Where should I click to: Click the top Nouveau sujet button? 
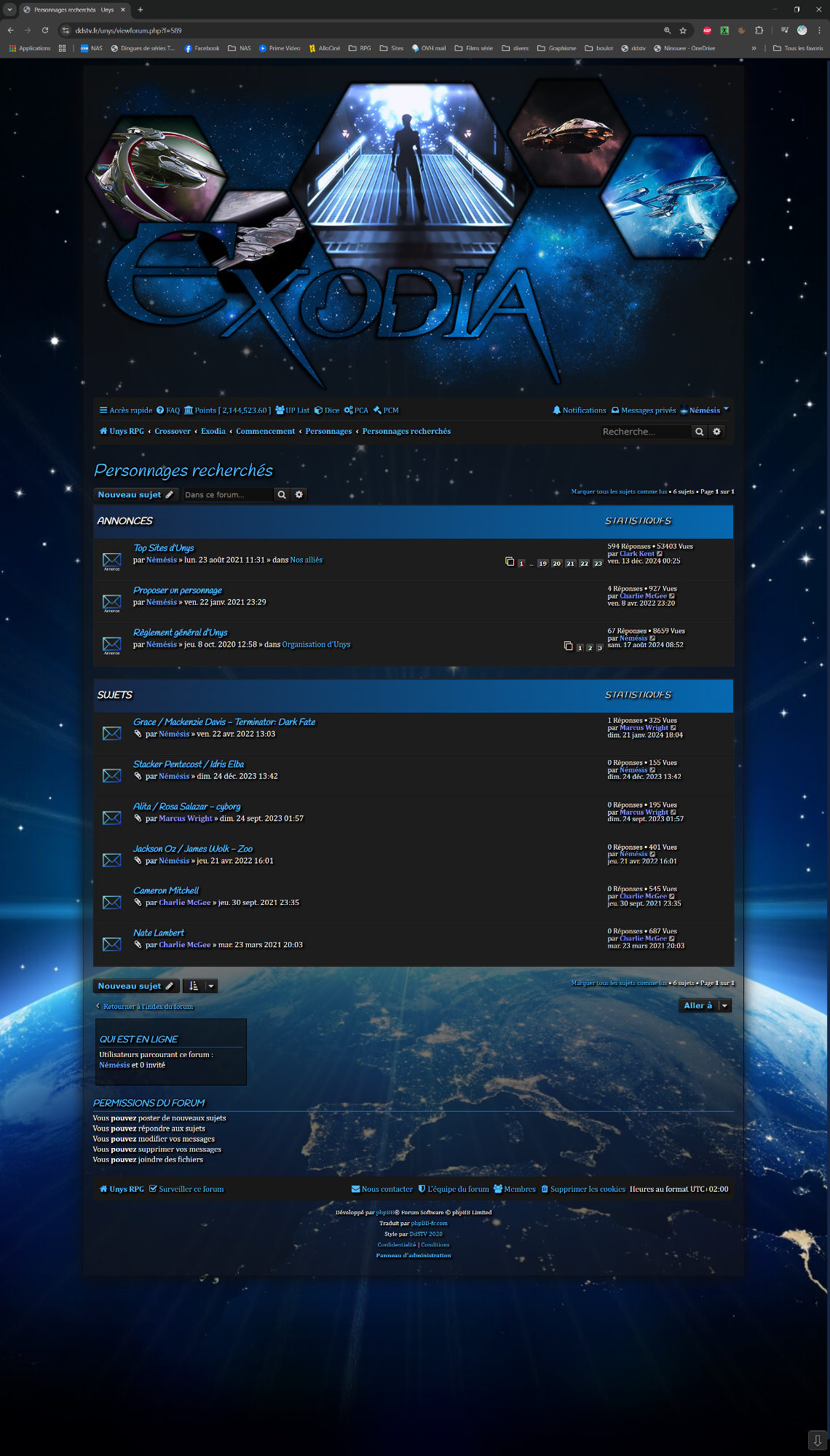(x=135, y=495)
